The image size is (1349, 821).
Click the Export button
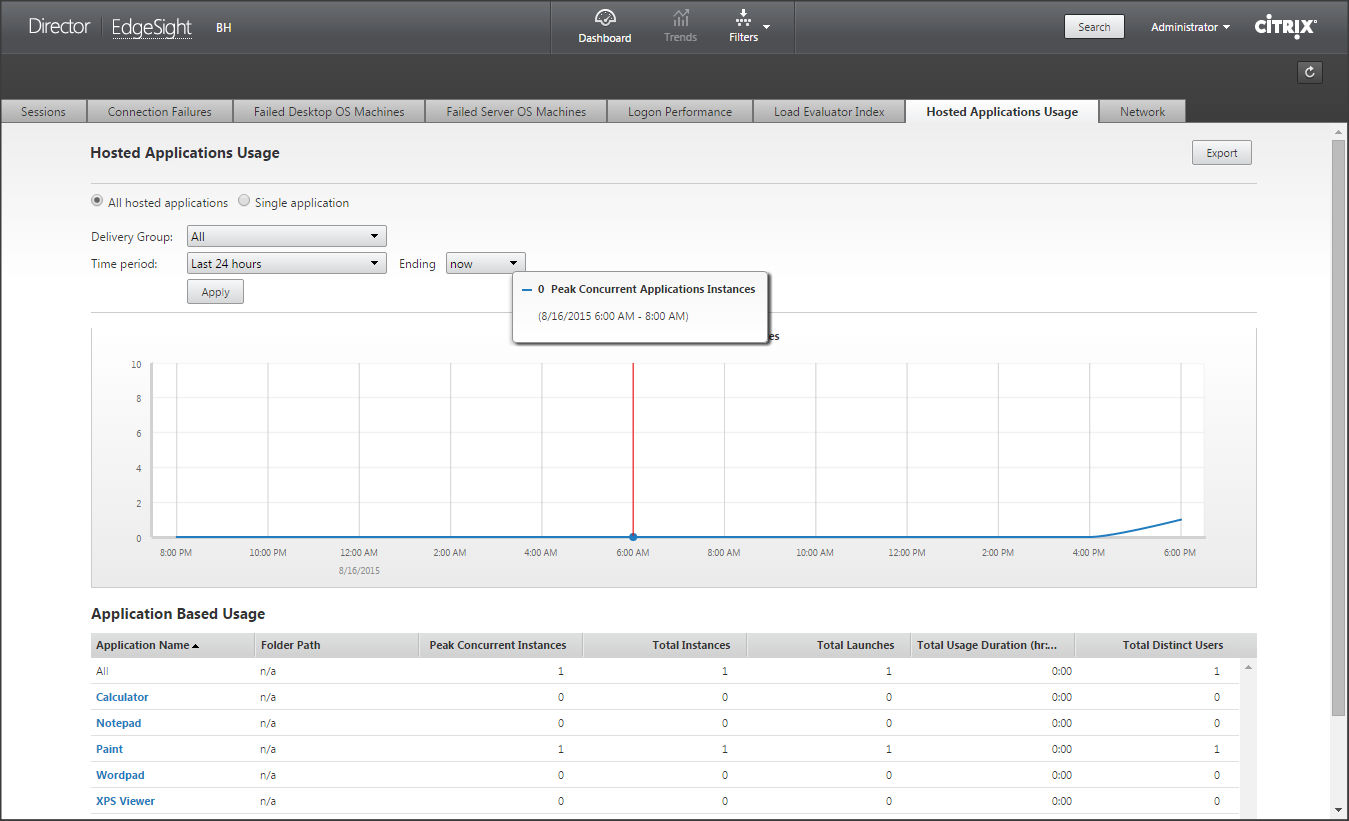1221,153
